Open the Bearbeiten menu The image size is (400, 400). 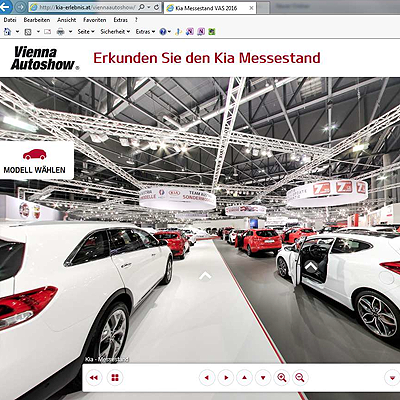pyautogui.click(x=37, y=20)
